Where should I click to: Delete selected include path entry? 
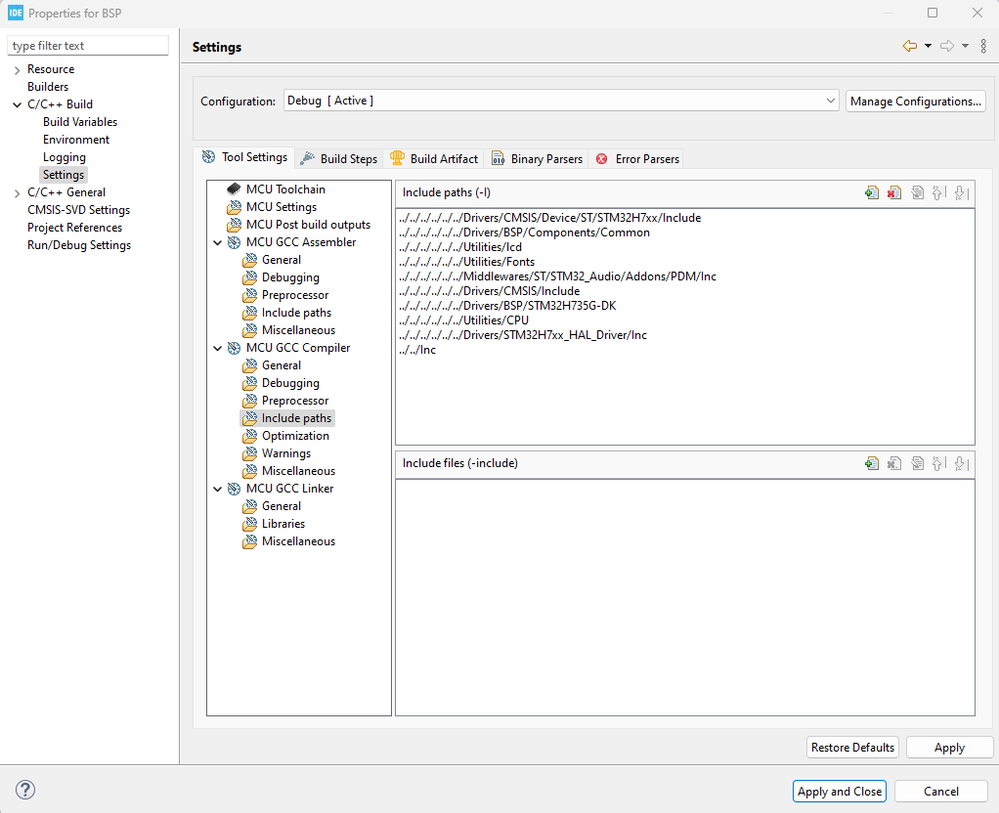[895, 192]
